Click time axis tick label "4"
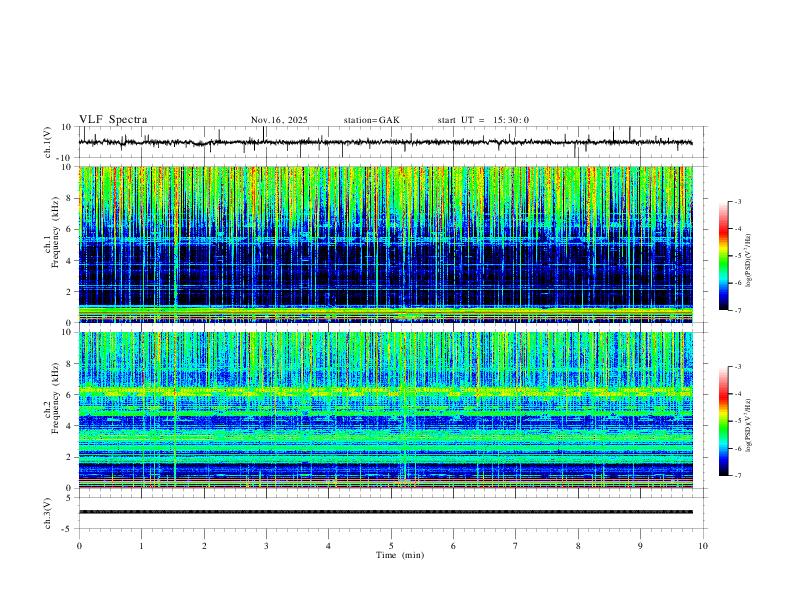 [x=328, y=546]
